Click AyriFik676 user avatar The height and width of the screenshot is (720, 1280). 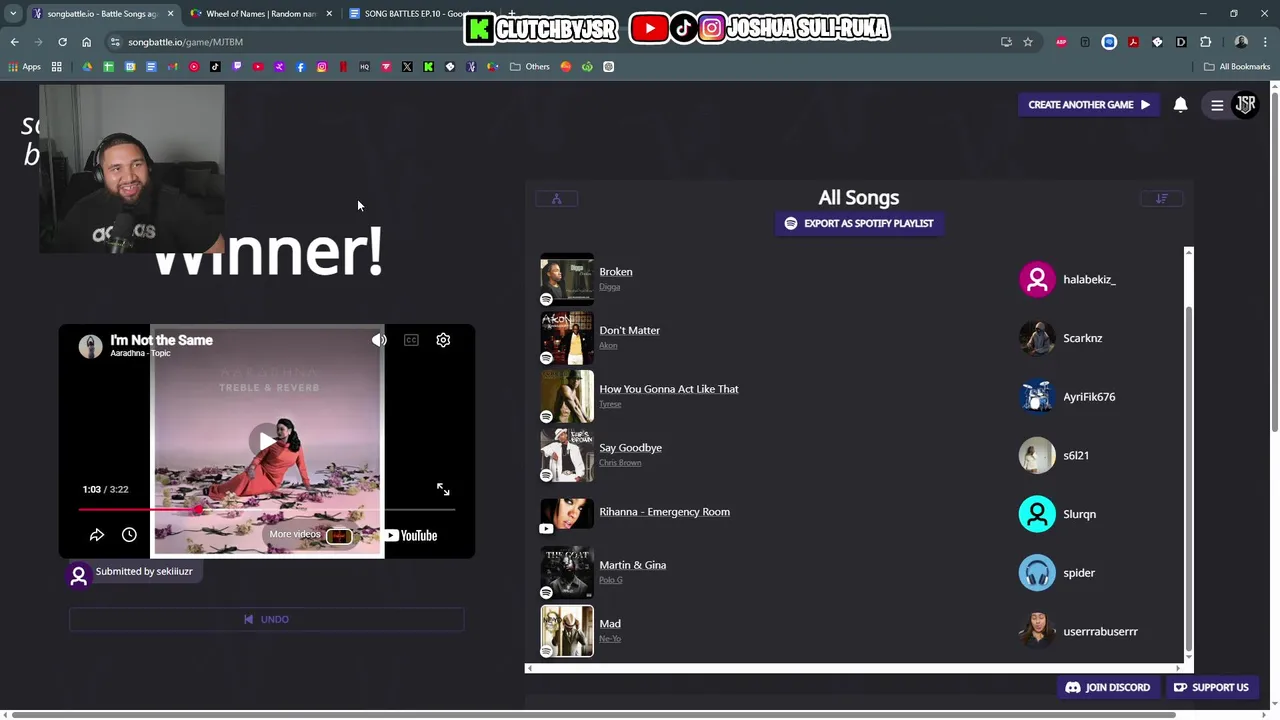point(1037,397)
